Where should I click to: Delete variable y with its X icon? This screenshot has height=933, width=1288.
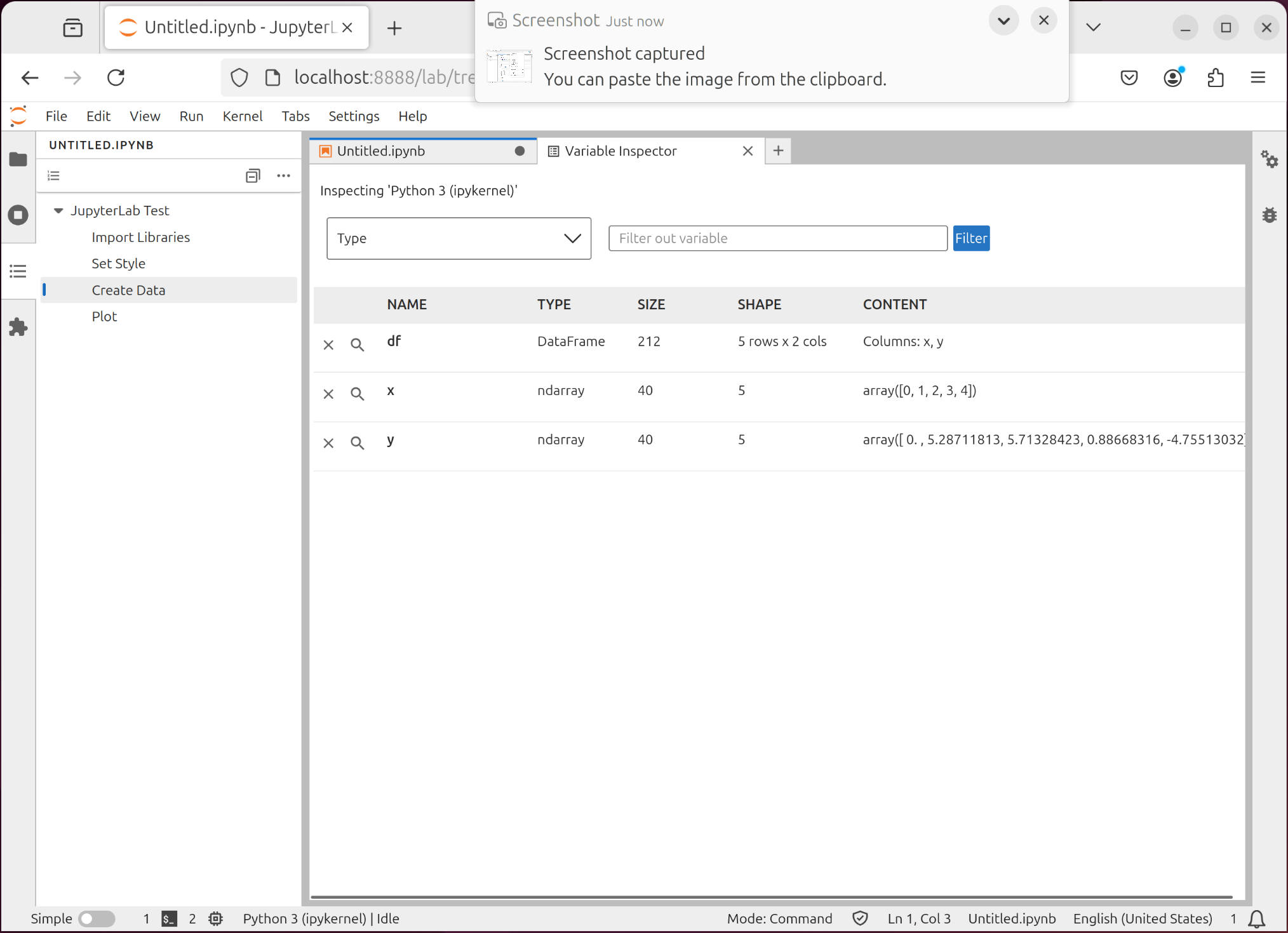pos(328,443)
